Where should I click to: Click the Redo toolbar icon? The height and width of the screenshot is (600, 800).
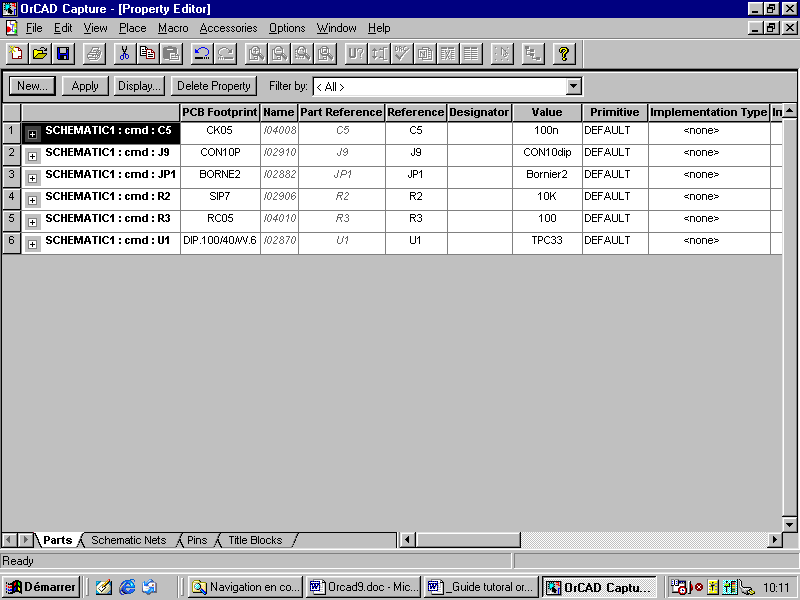click(x=226, y=54)
